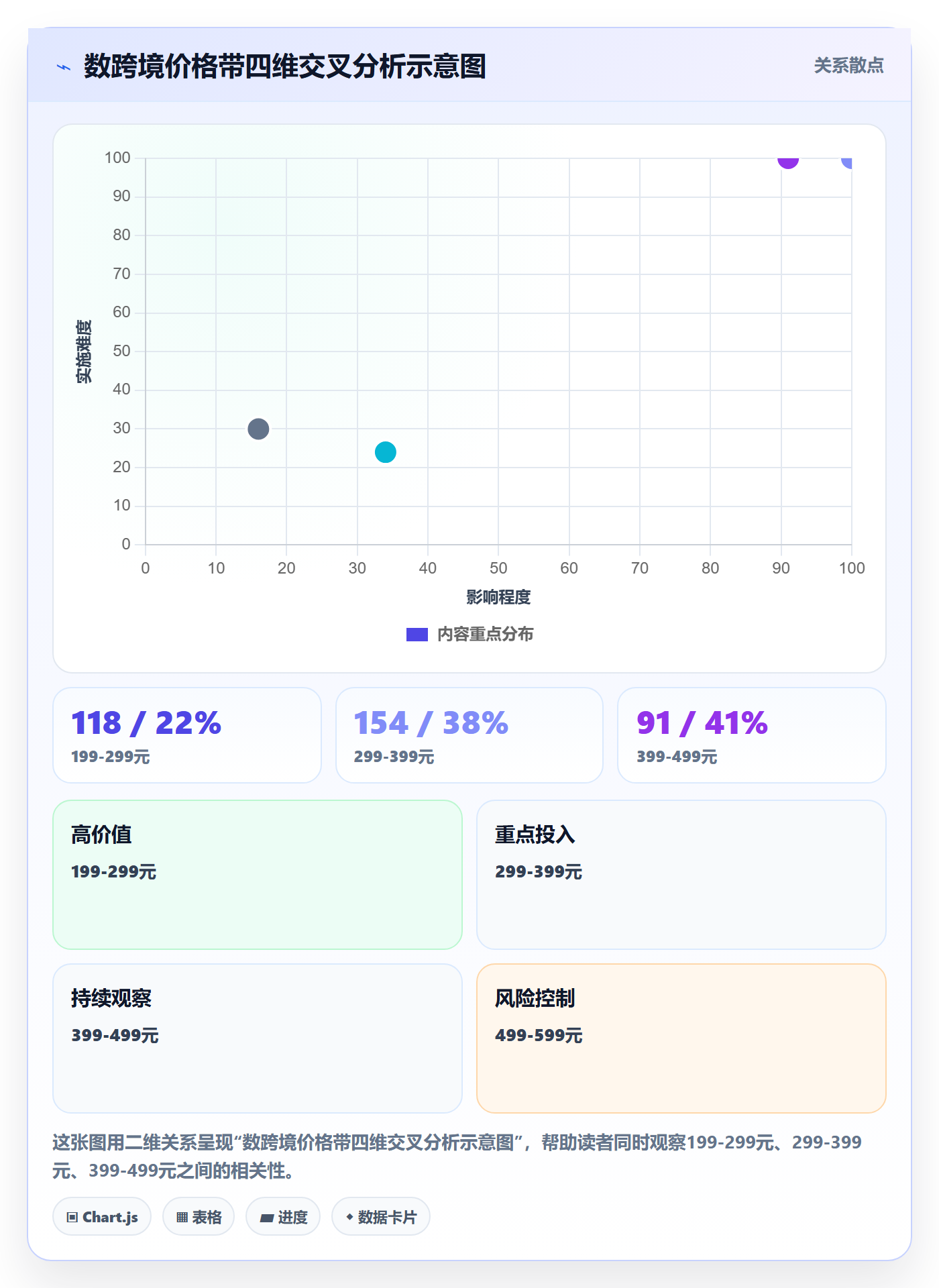Viewport: 939px width, 1288px height.
Task: Click the 数据卡片 tag chip
Action: (381, 1217)
